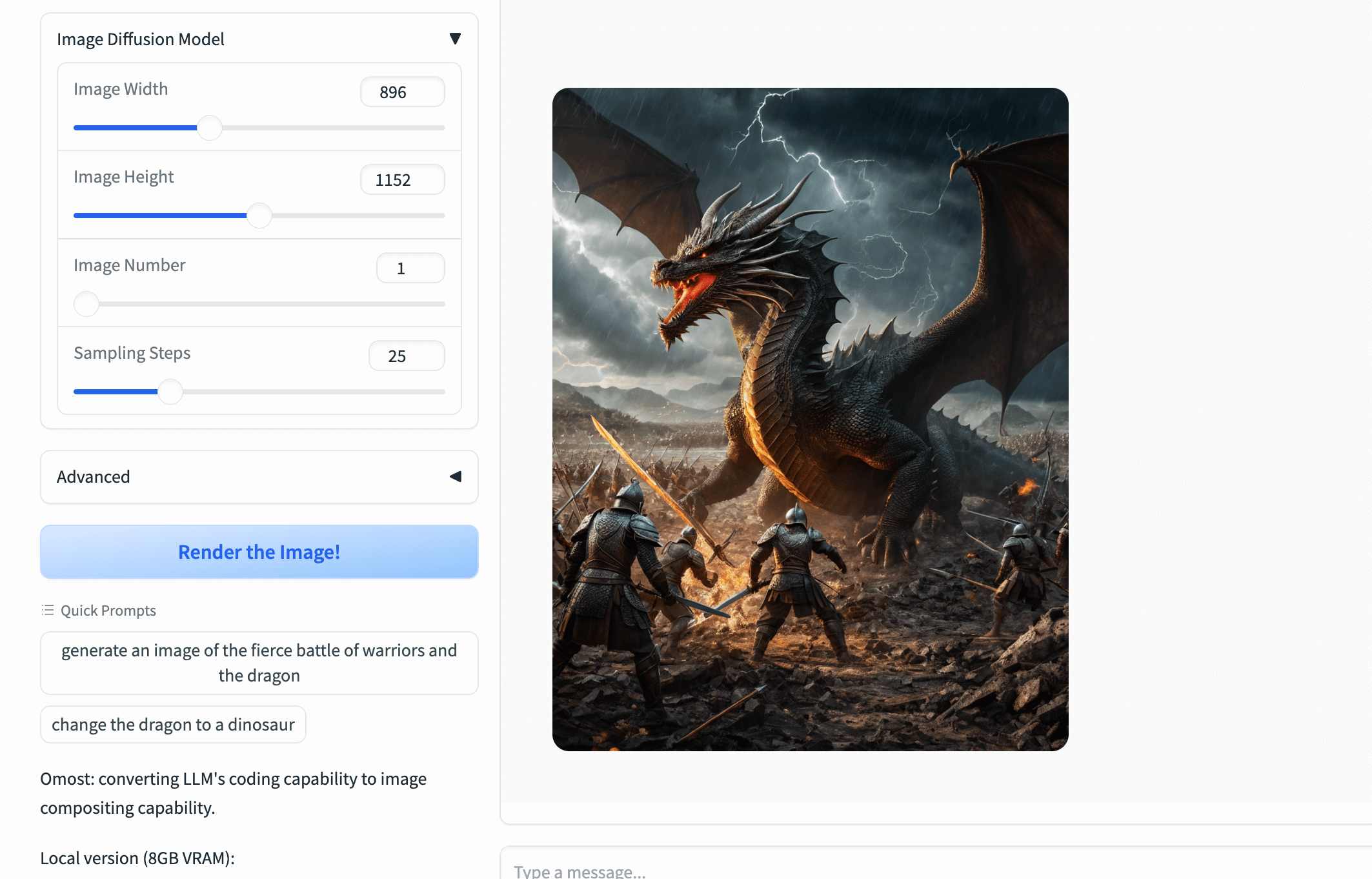This screenshot has width=1372, height=879.
Task: Click the Image Number value field
Action: coord(410,268)
